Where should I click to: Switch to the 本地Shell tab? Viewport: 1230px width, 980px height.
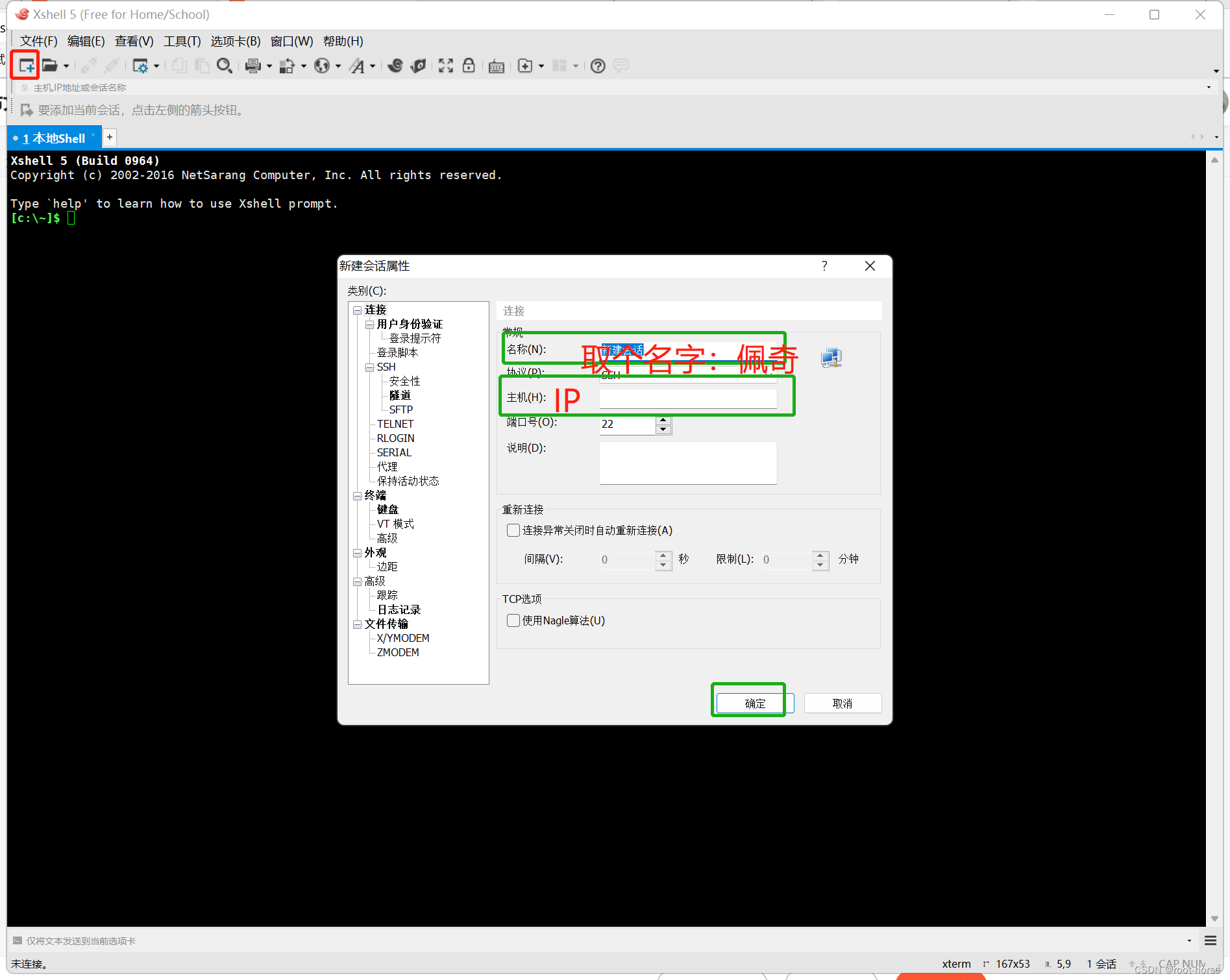point(54,138)
